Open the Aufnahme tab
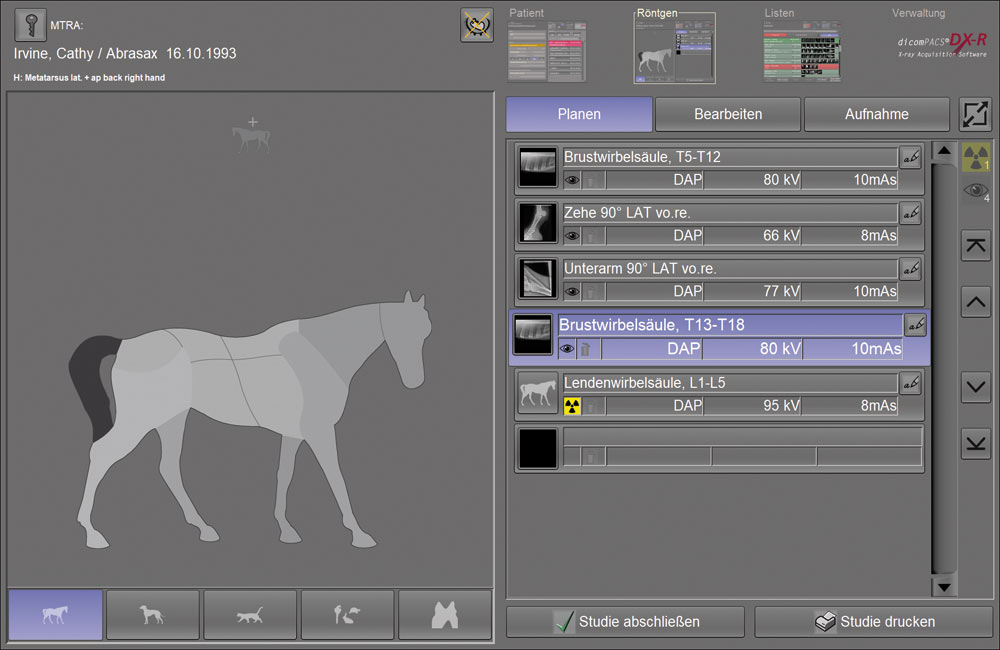This screenshot has height=650, width=1000. [876, 114]
